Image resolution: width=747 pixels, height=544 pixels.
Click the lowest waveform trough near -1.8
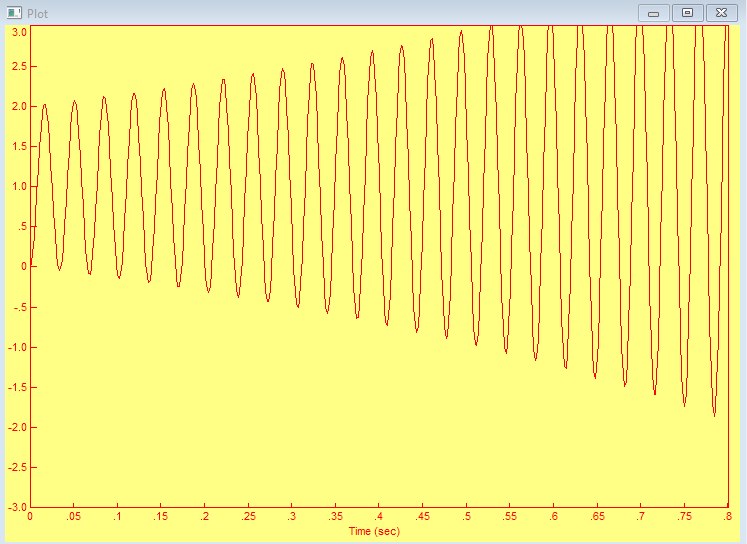714,415
